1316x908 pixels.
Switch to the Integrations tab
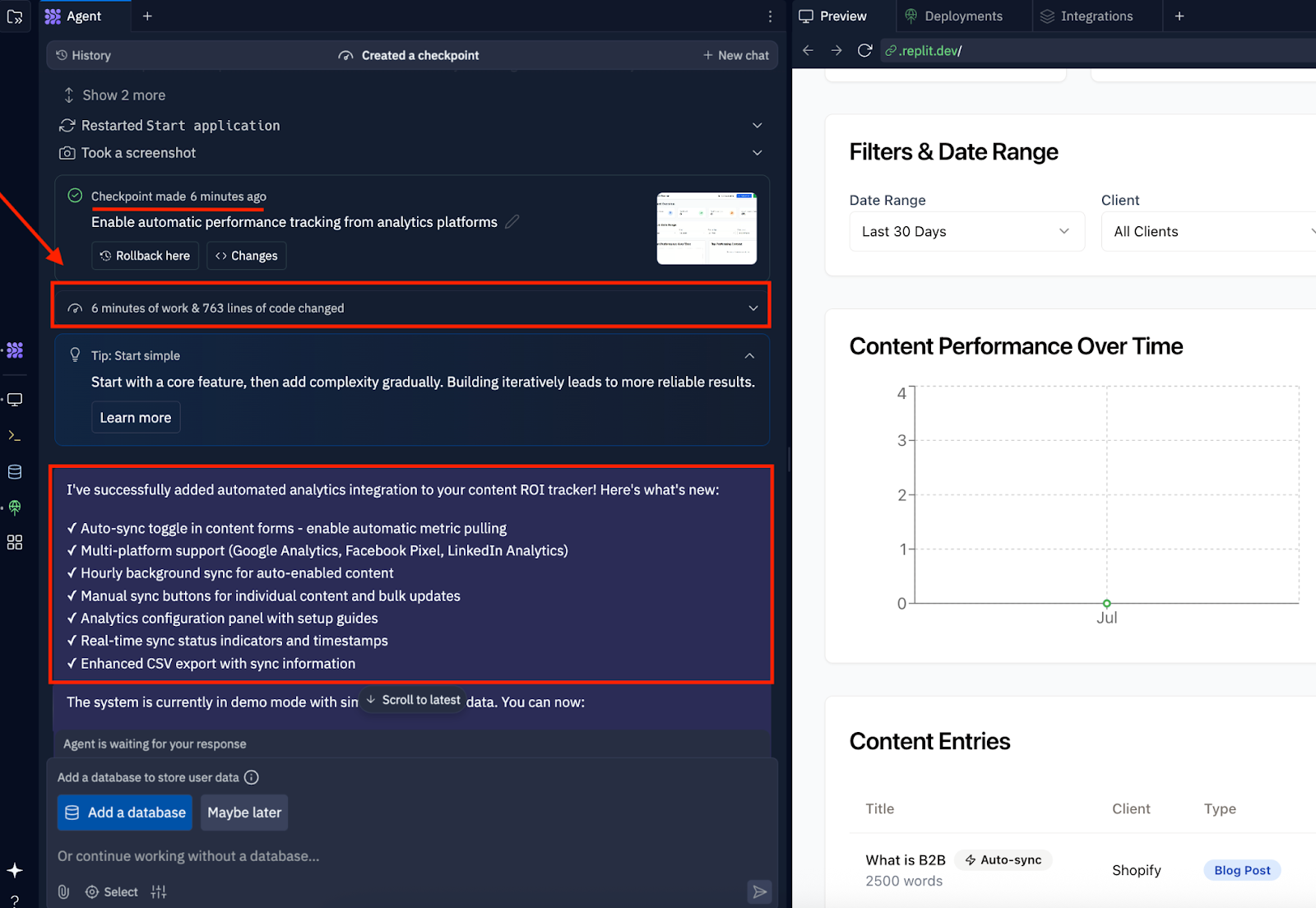[1087, 16]
